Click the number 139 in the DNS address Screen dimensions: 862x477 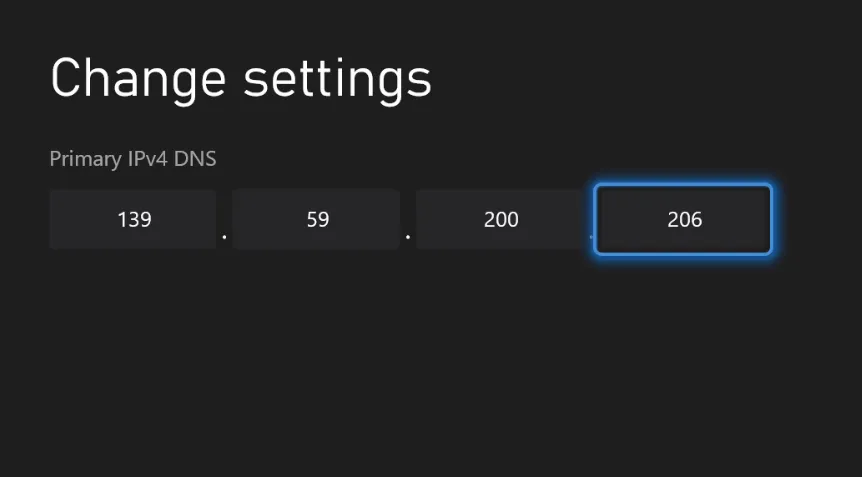(x=134, y=219)
